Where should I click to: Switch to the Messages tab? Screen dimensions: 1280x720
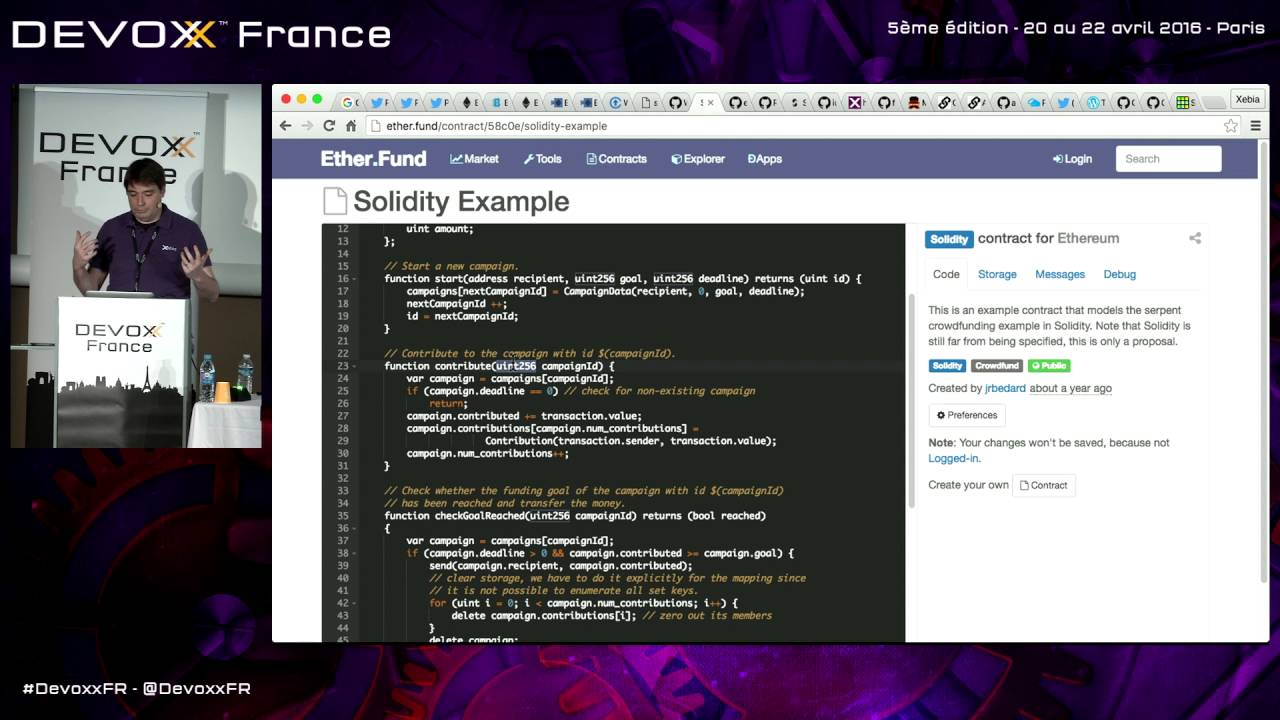click(x=1060, y=274)
